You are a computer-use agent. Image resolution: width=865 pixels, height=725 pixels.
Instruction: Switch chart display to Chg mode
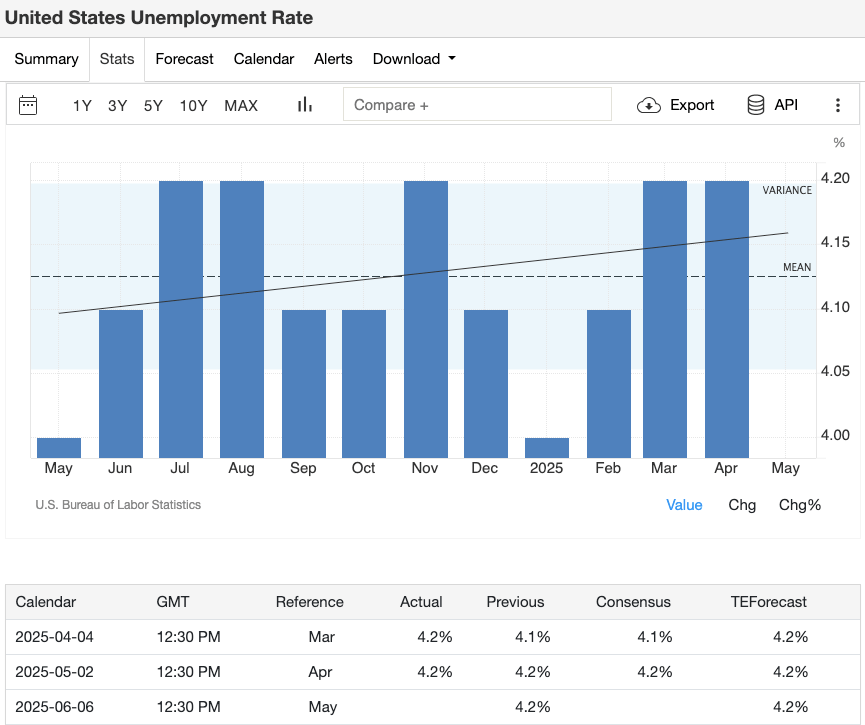tap(742, 505)
